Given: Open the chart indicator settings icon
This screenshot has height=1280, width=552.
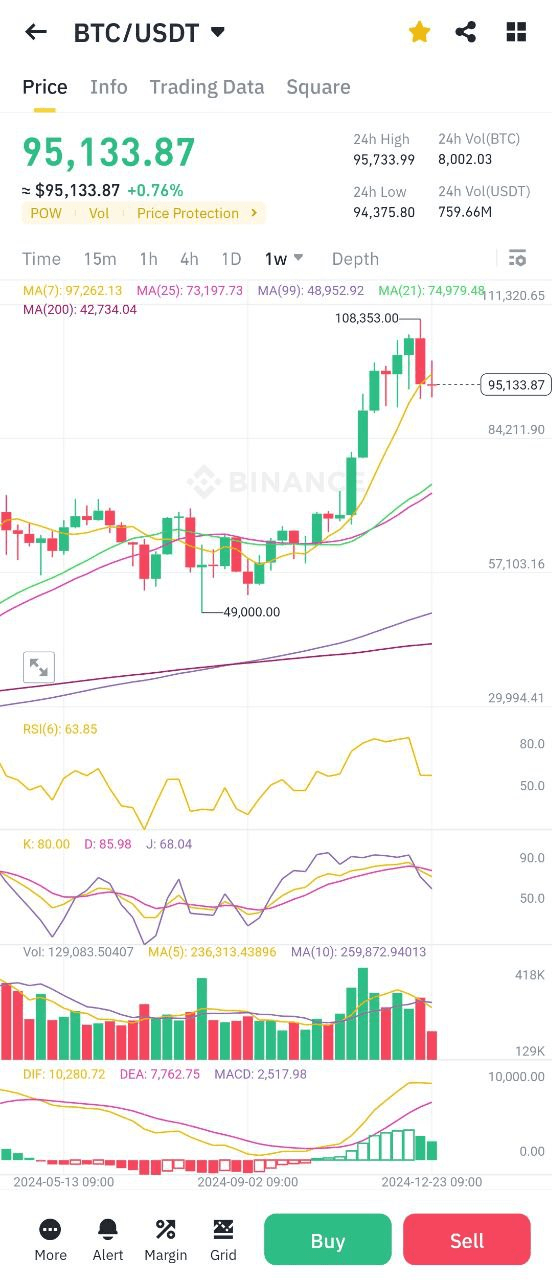Looking at the screenshot, I should (x=517, y=259).
